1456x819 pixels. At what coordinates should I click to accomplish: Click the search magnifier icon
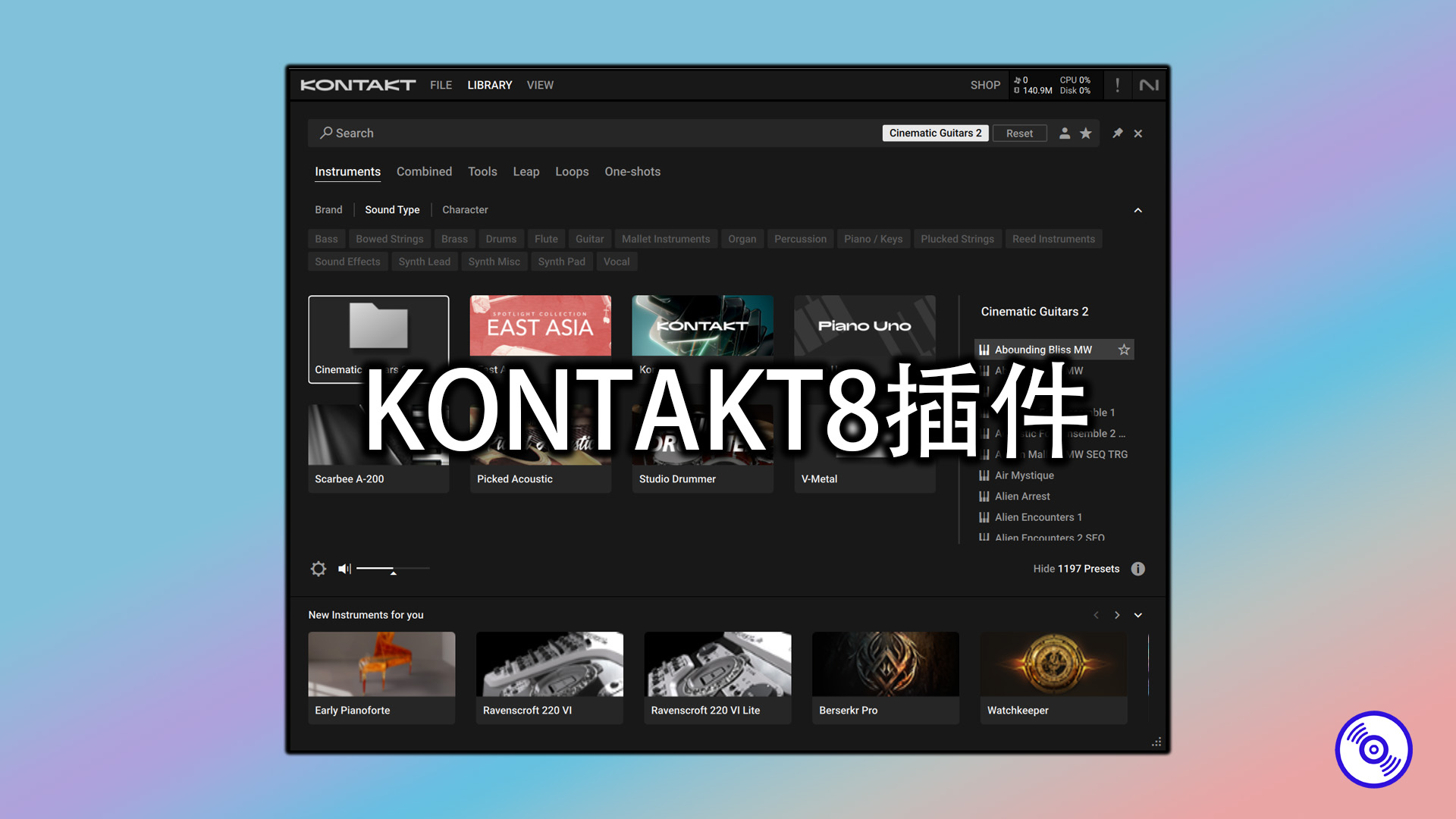coord(326,133)
